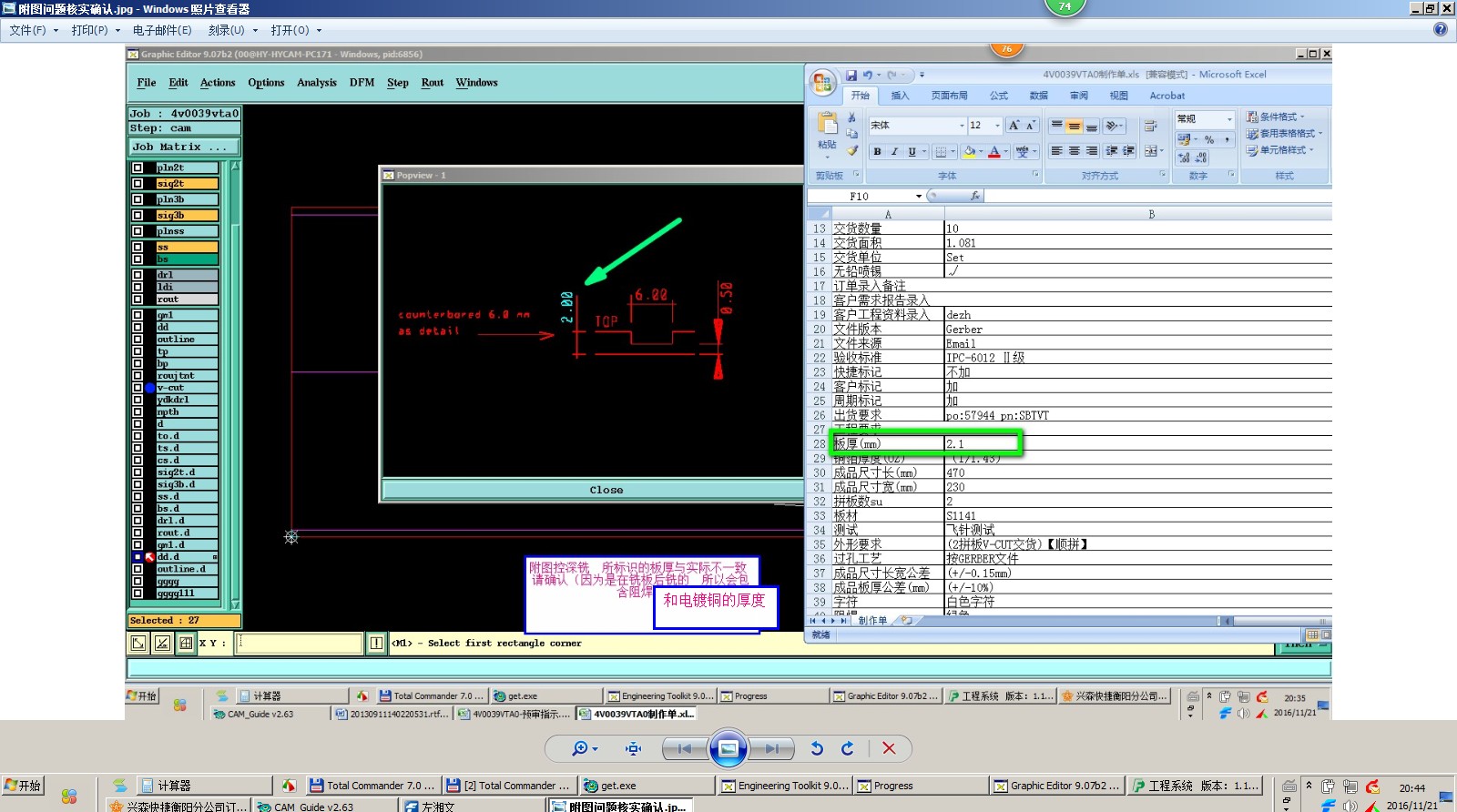The image size is (1457, 812).
Task: Click the exclamation icon beside coordinate field
Action: [376, 644]
